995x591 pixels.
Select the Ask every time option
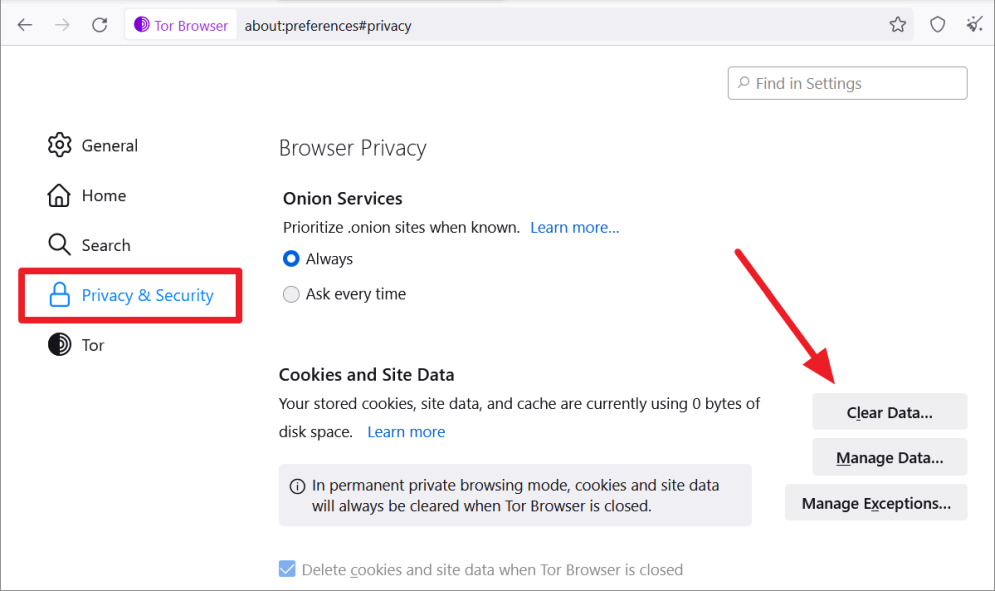click(291, 294)
